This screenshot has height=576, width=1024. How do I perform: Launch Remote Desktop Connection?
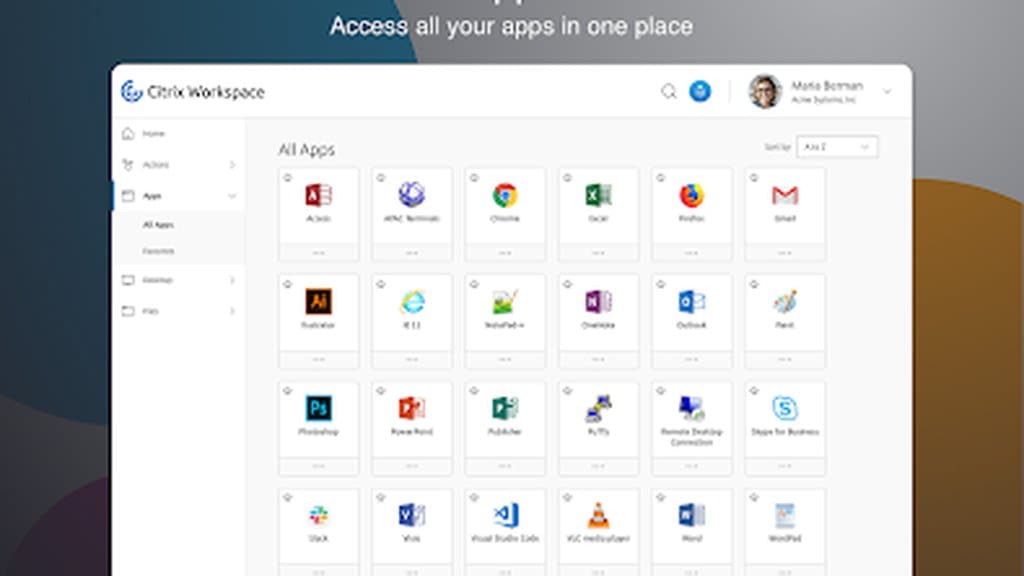(692, 408)
